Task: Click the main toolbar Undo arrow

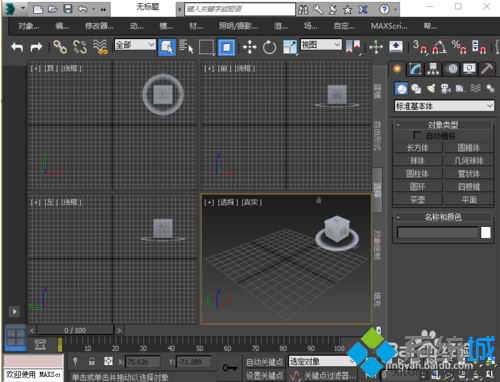Action: coord(17,47)
